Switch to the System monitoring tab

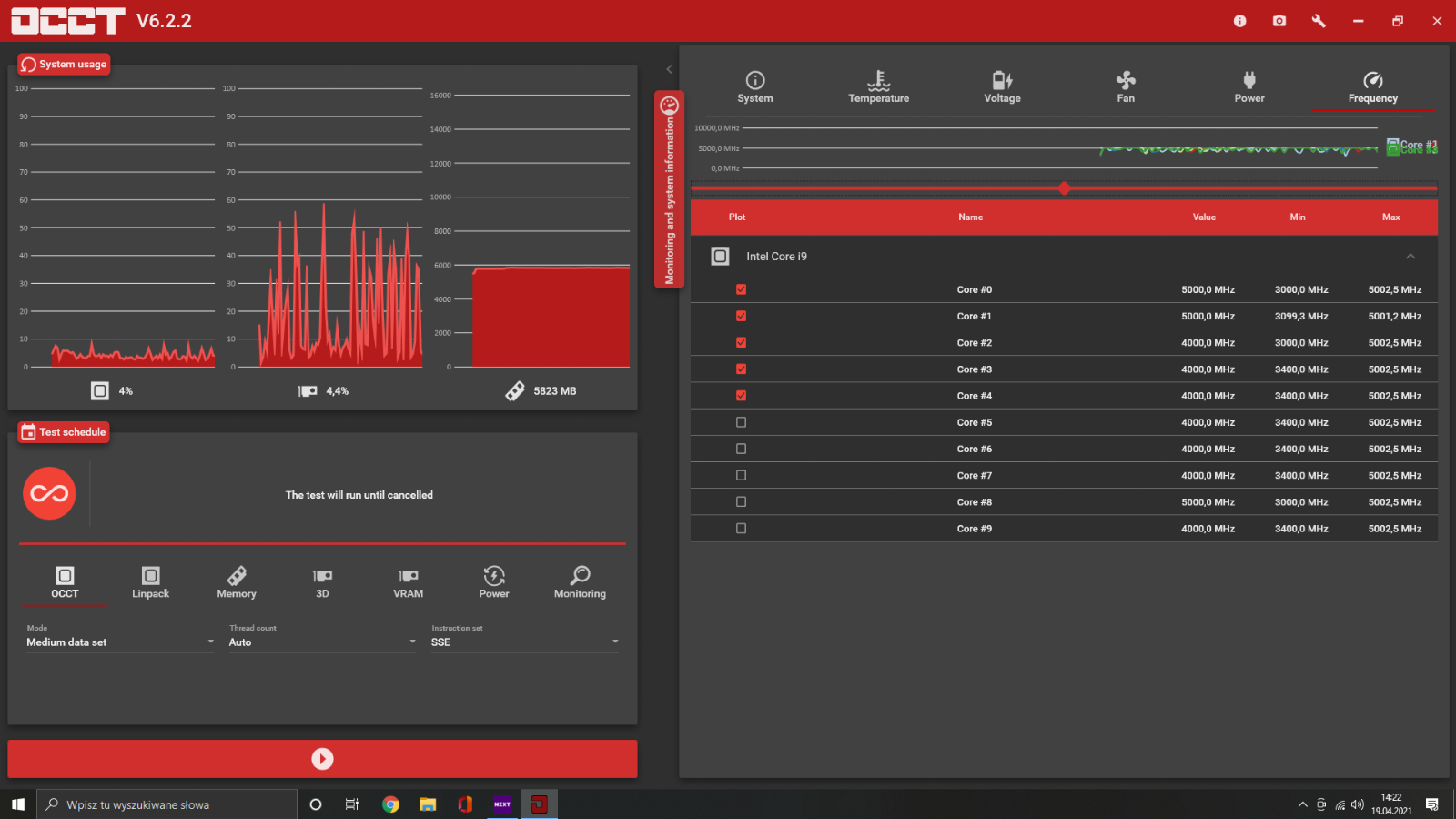tap(755, 87)
